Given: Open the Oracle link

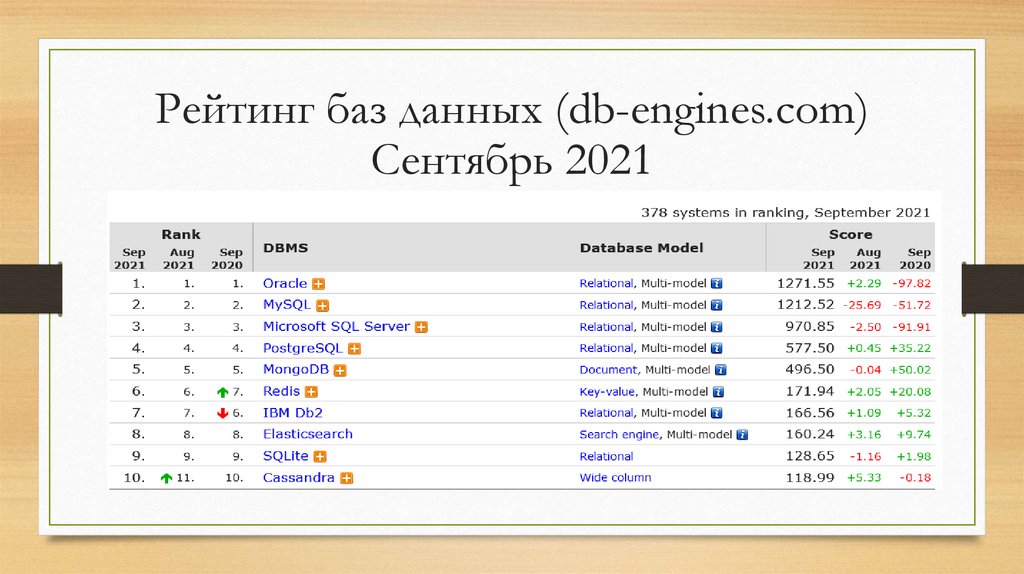Looking at the screenshot, I should point(285,283).
